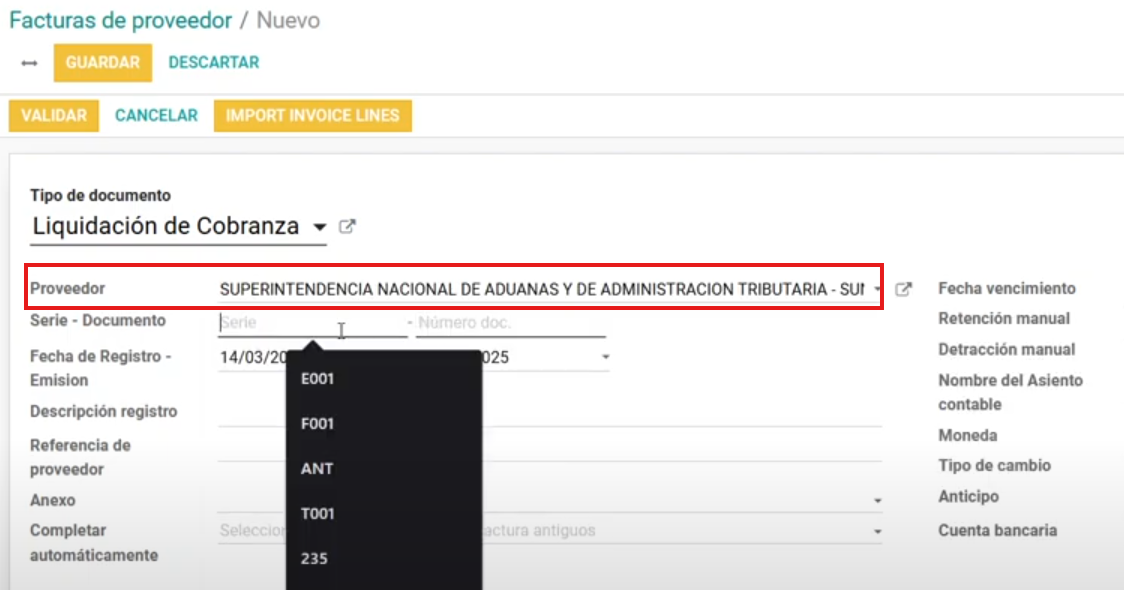Click DESCARTAR to discard changes

tap(213, 62)
